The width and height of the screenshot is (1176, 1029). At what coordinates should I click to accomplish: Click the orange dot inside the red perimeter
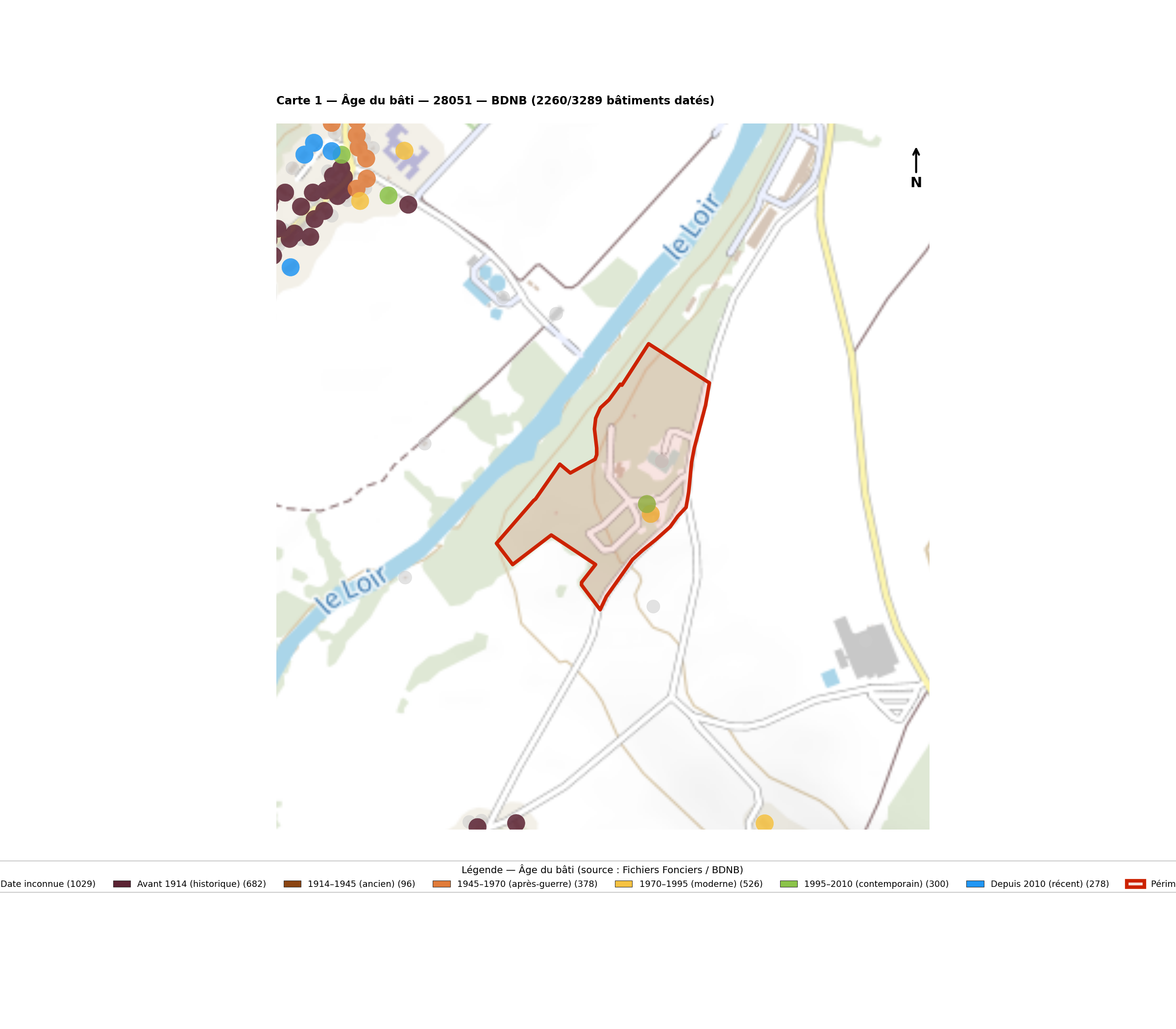(651, 514)
